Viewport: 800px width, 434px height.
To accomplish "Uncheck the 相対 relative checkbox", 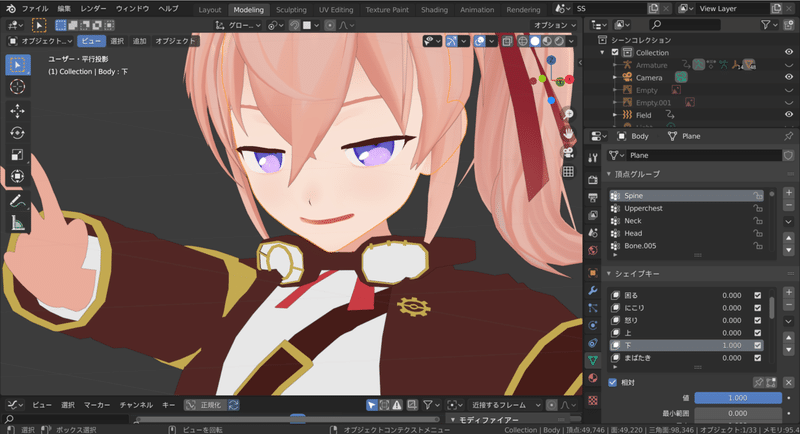I will [x=613, y=382].
